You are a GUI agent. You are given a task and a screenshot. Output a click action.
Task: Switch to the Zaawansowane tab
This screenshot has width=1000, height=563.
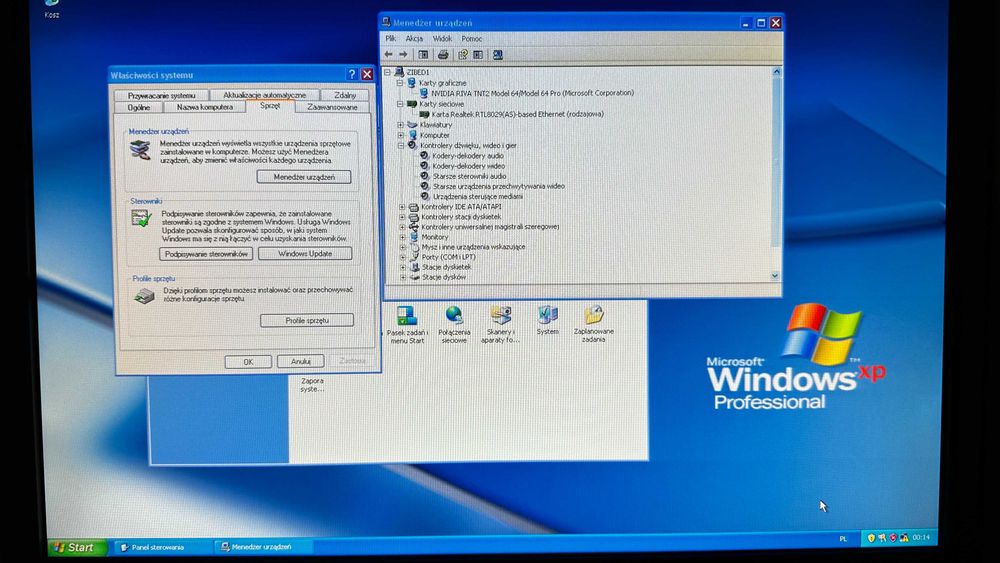[332, 107]
